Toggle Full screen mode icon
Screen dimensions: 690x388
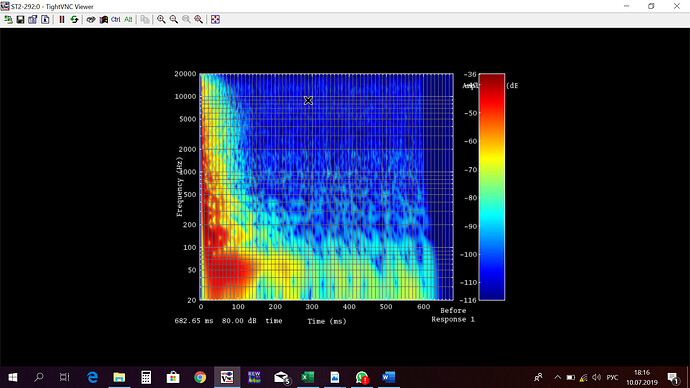pyautogui.click(x=215, y=19)
